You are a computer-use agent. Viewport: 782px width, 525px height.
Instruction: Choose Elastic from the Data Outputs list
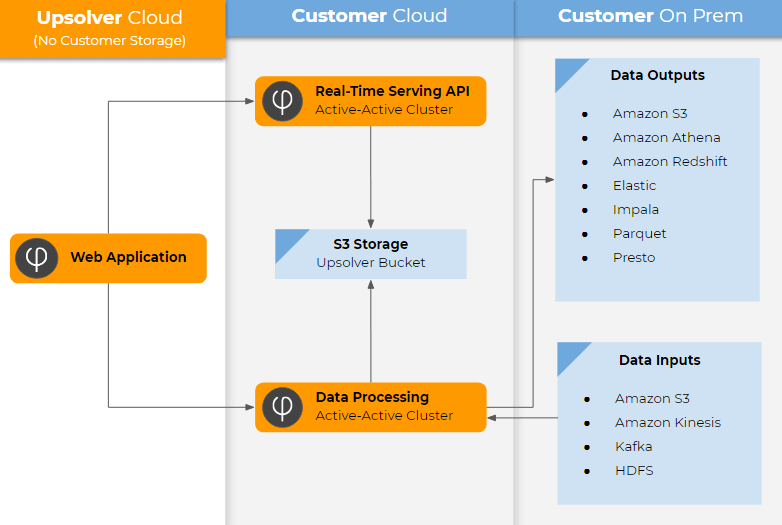(634, 186)
